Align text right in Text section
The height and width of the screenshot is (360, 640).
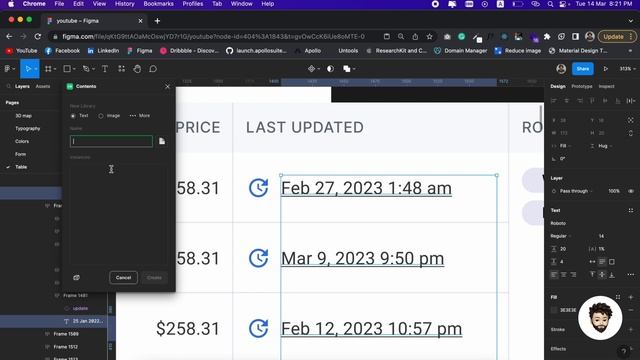573,275
